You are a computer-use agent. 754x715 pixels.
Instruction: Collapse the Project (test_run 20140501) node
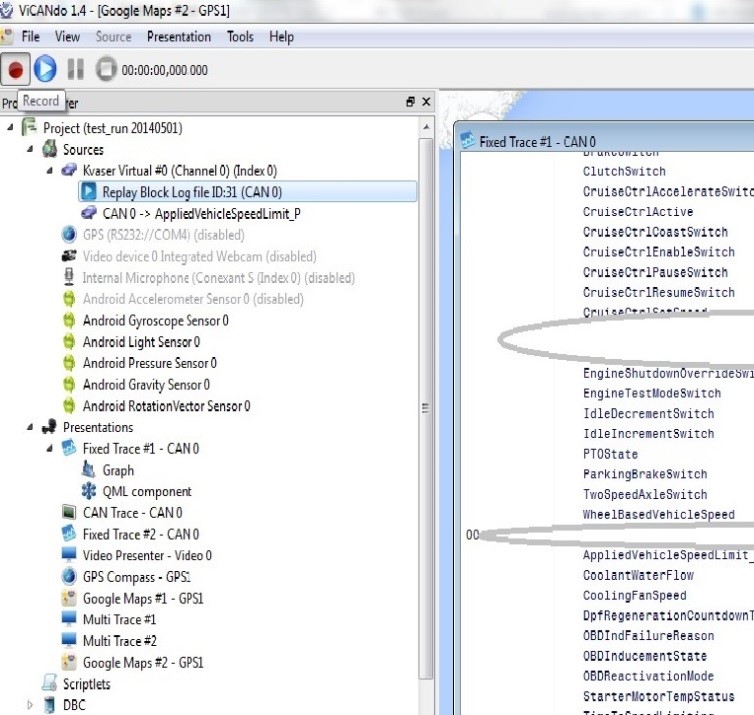pos(10,127)
